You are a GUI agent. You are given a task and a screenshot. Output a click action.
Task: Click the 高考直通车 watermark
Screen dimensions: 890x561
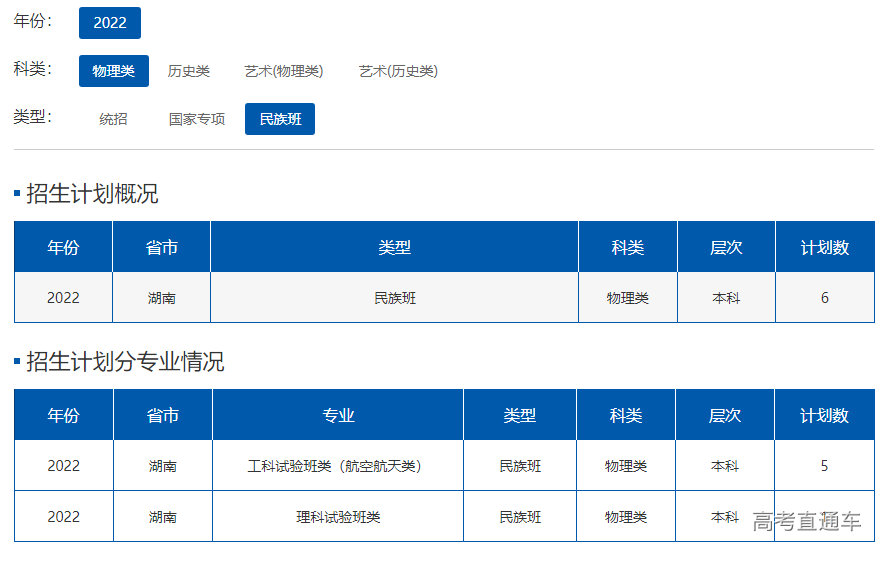point(806,521)
